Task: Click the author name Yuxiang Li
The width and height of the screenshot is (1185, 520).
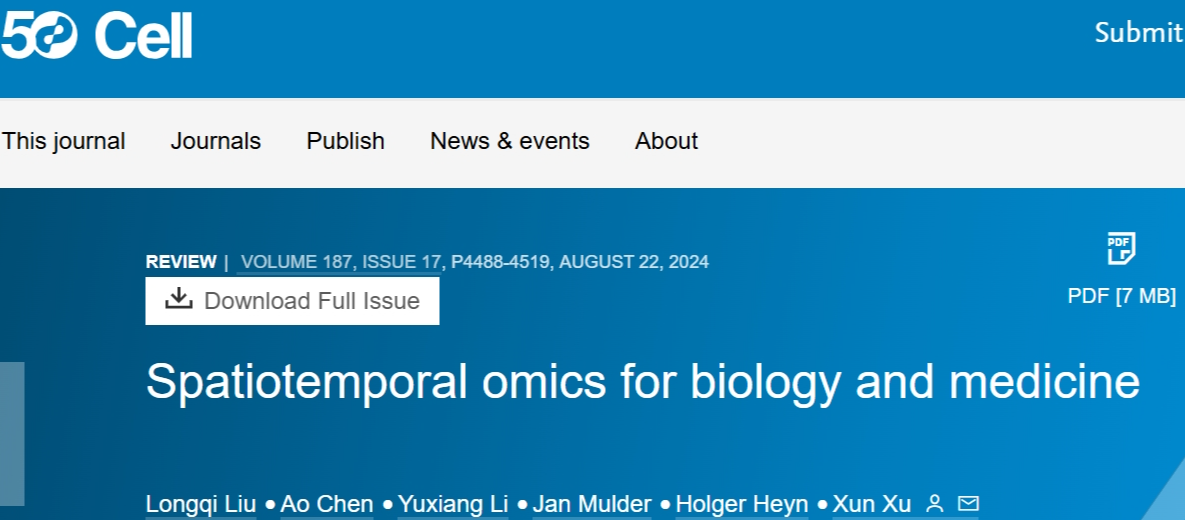Action: coord(453,504)
